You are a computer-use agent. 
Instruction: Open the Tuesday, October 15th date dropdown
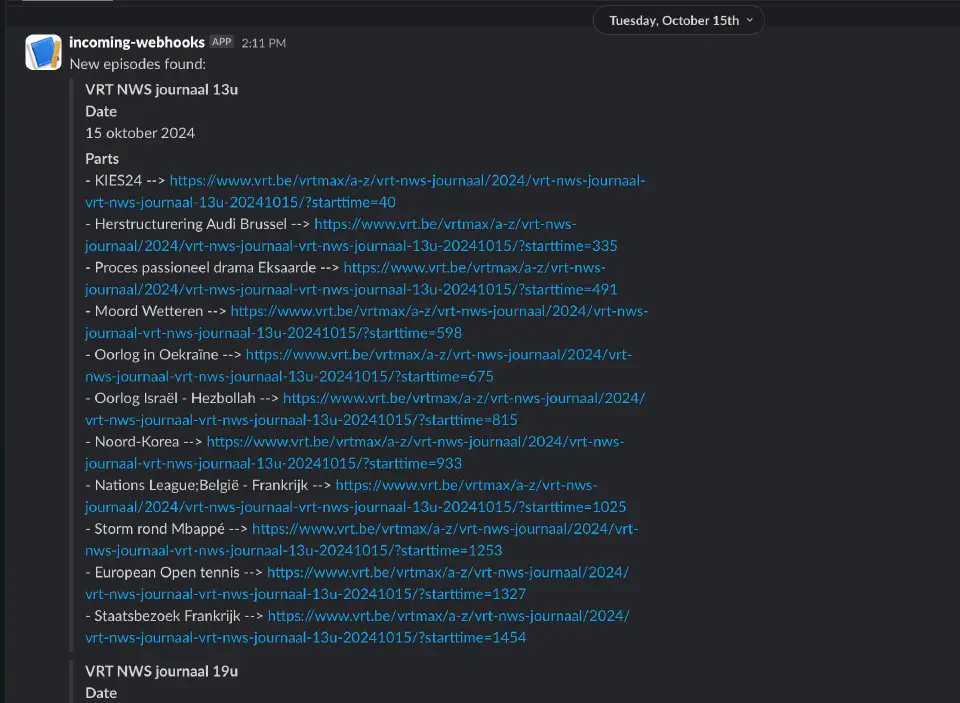[678, 20]
